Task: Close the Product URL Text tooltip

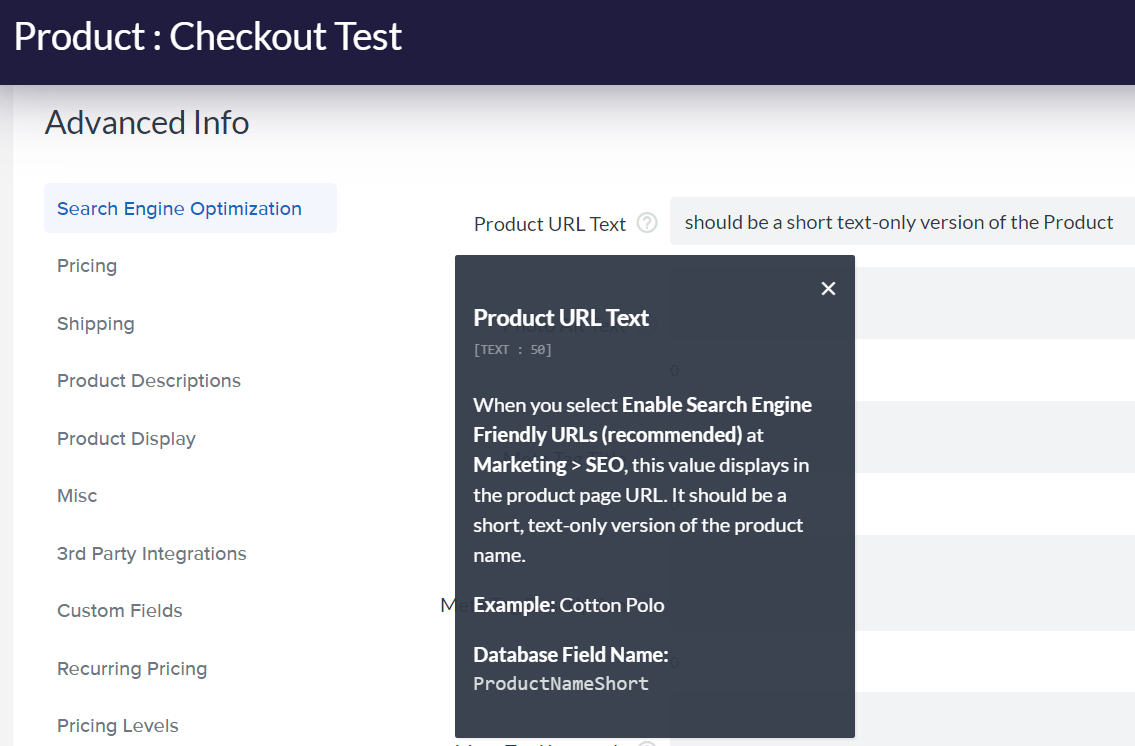Action: (828, 289)
